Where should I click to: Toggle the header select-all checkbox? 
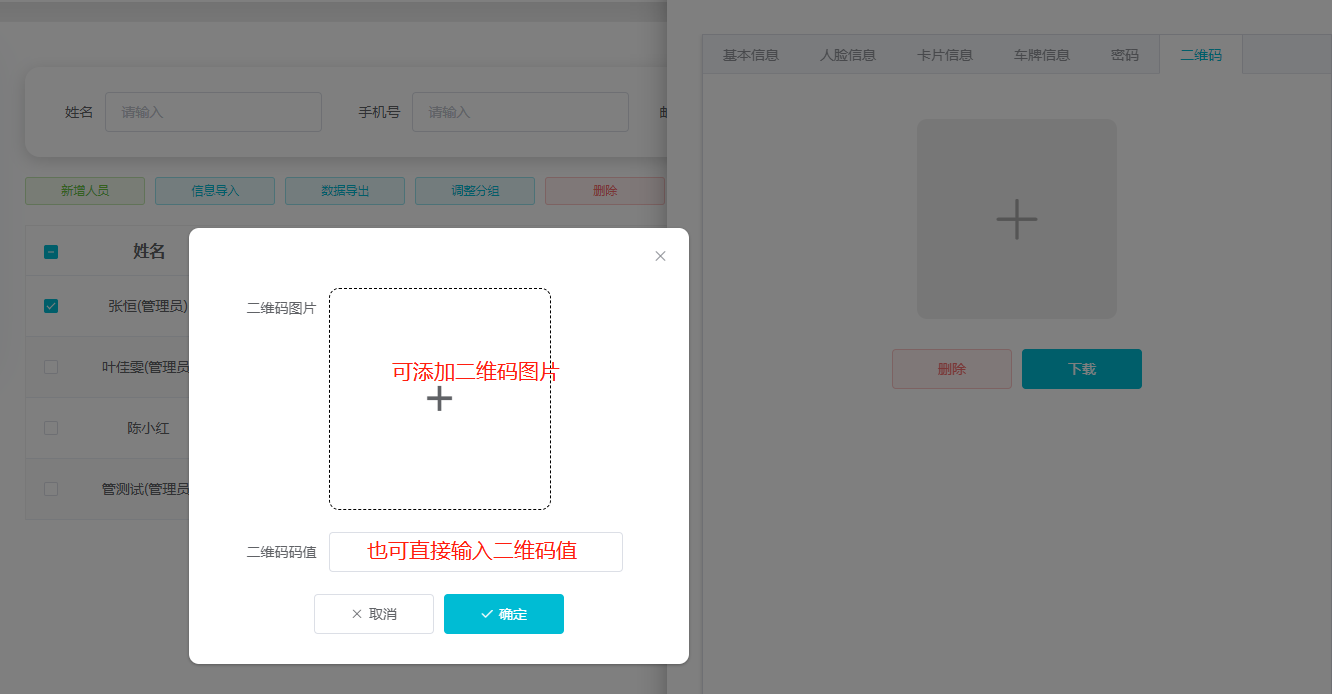[51, 252]
